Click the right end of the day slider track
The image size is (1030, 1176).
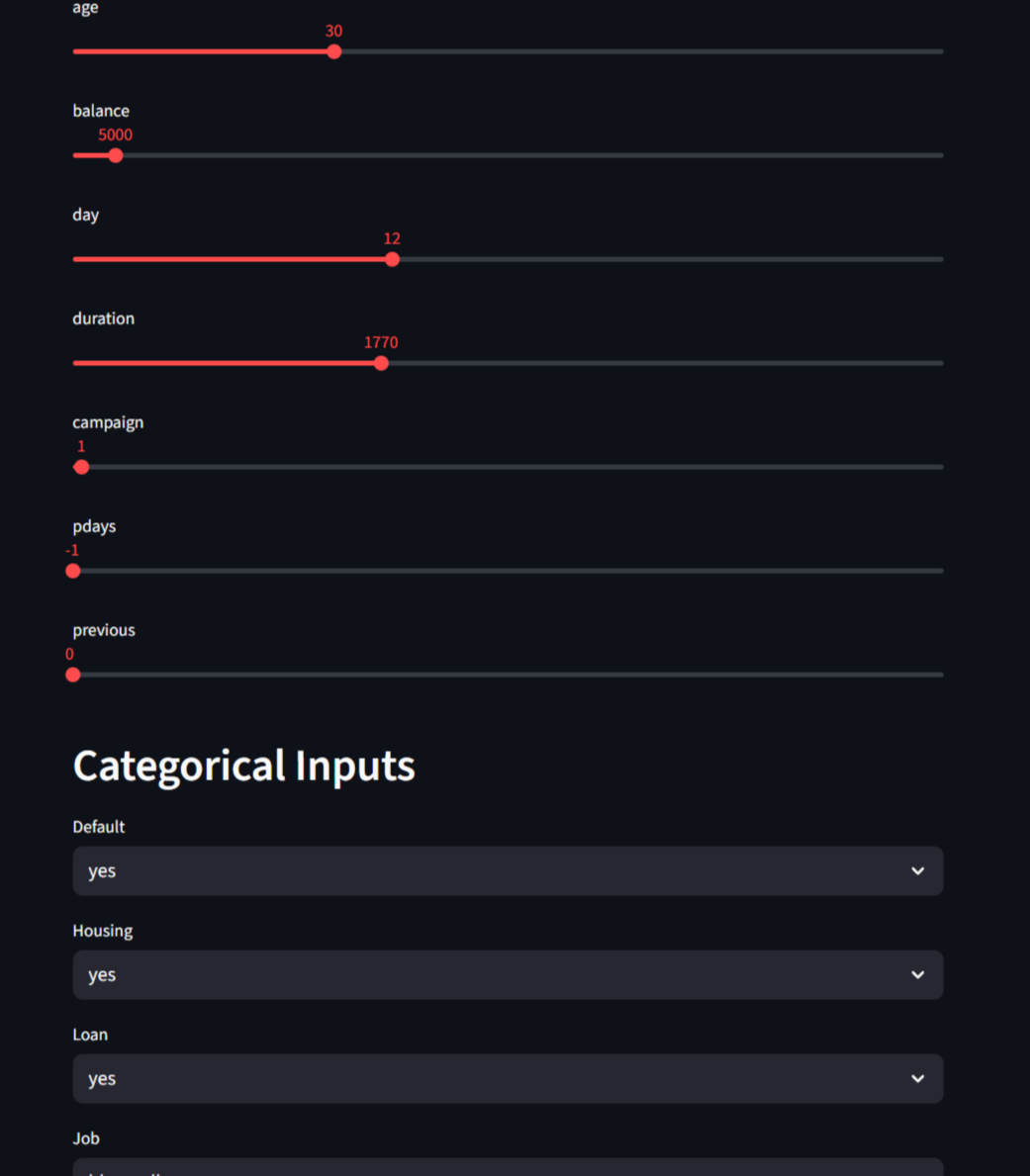pos(940,259)
